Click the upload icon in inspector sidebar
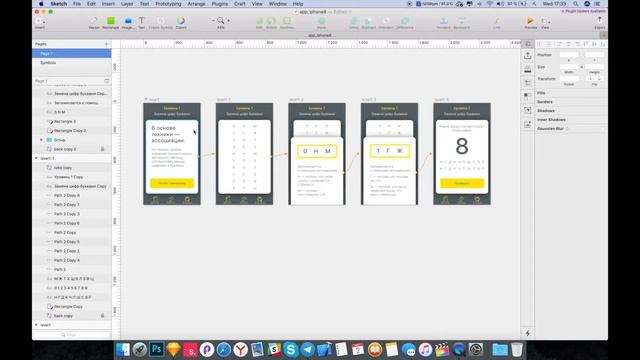 [528, 56]
